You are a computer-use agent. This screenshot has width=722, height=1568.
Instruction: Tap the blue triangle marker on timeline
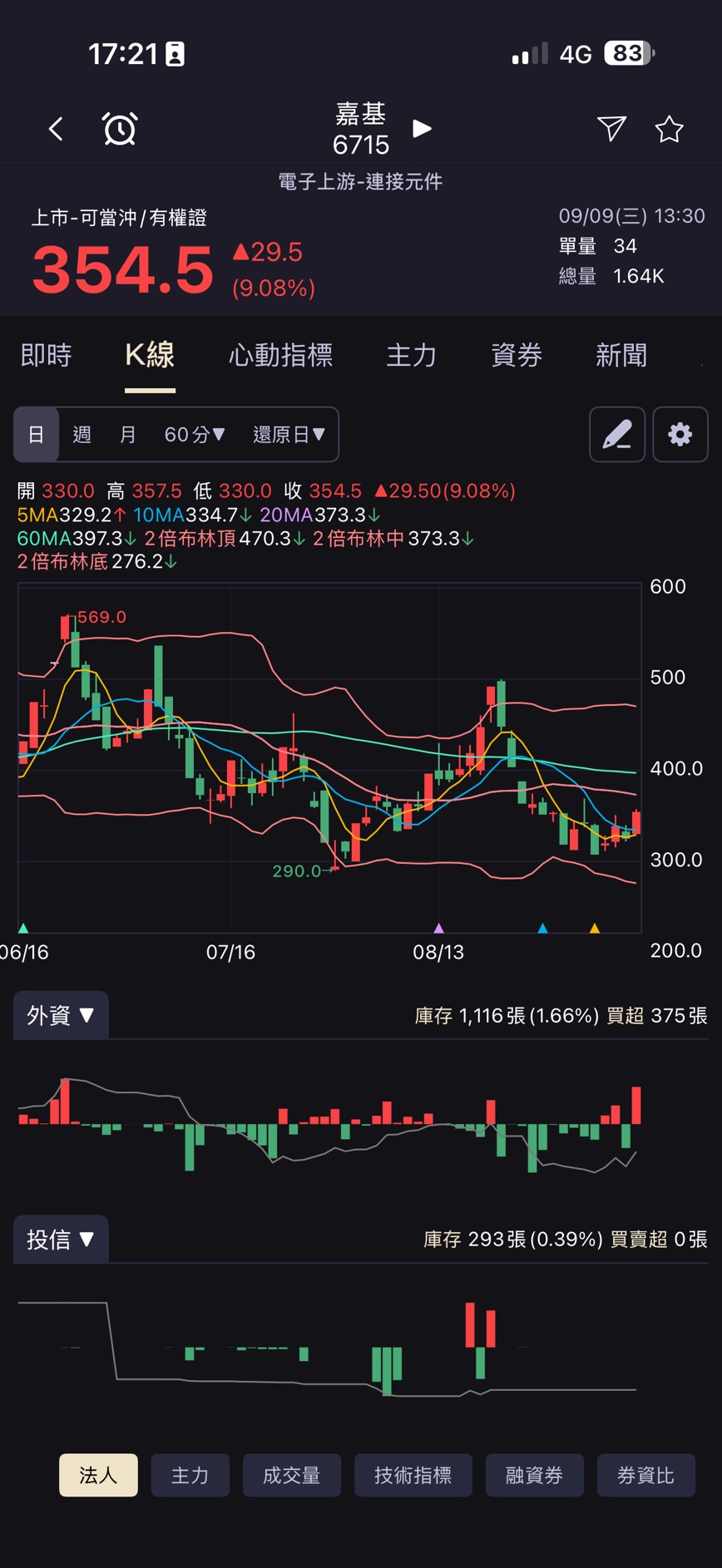(542, 928)
